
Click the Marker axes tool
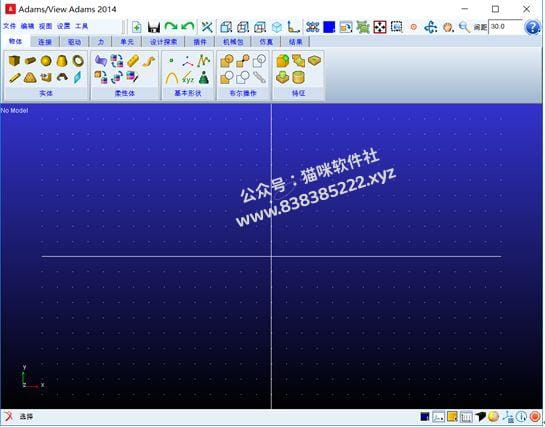[x=188, y=61]
